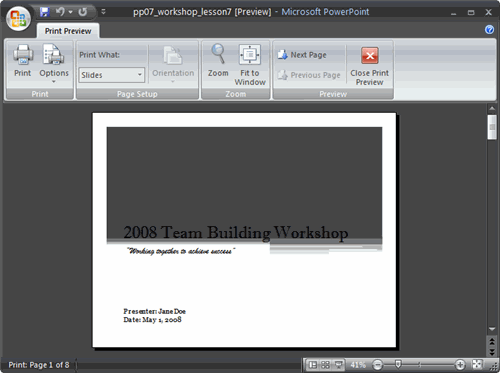Click Close Print Preview red X
This screenshot has width=500, height=373.
370,55
